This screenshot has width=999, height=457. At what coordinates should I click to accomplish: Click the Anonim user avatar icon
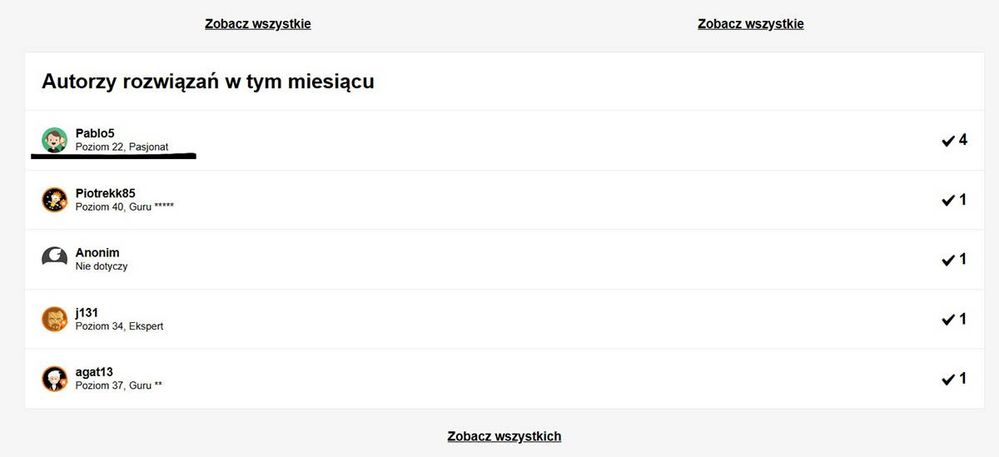point(54,259)
